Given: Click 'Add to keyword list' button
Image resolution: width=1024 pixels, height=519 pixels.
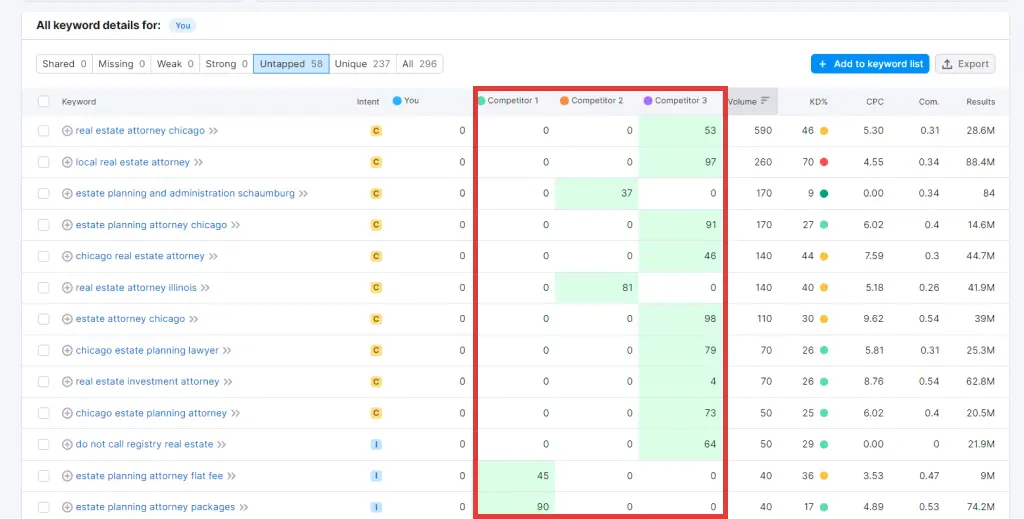Looking at the screenshot, I should tap(870, 64).
